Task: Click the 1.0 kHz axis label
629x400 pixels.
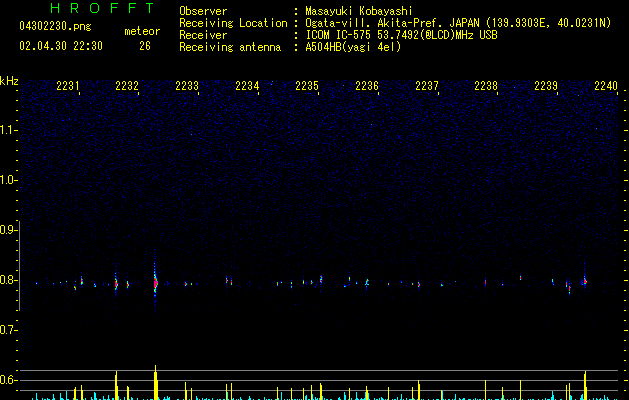Action: pos(8,180)
